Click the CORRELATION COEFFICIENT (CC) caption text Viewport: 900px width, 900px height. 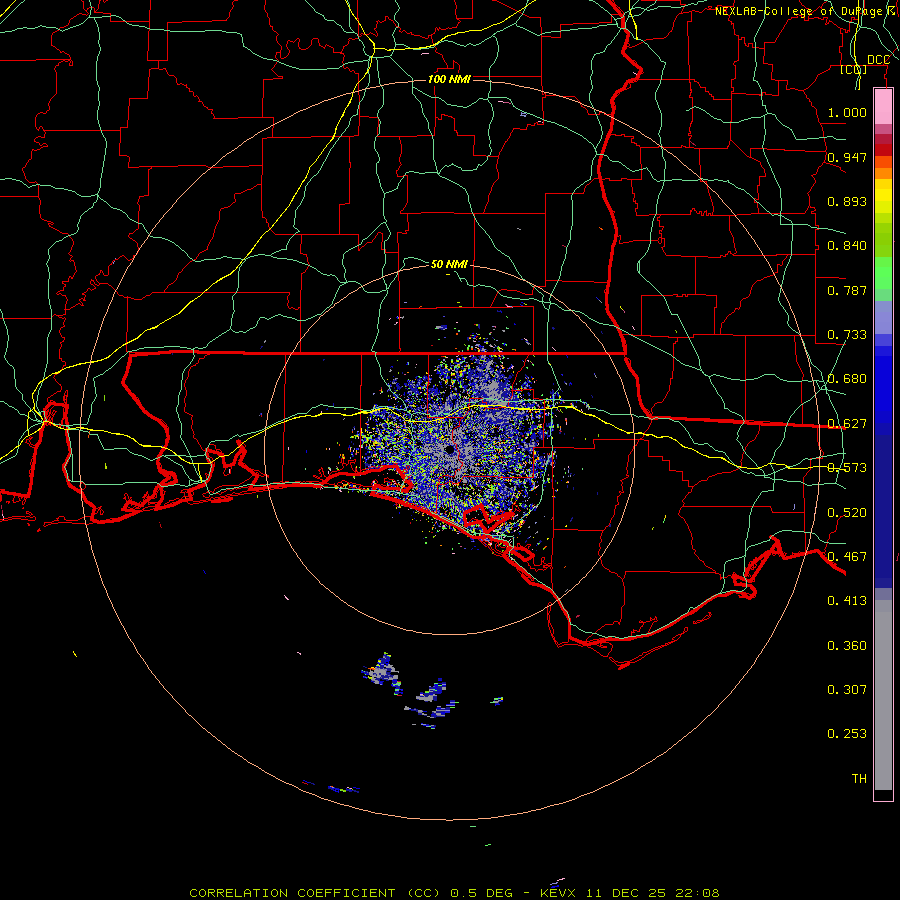pyautogui.click(x=315, y=893)
